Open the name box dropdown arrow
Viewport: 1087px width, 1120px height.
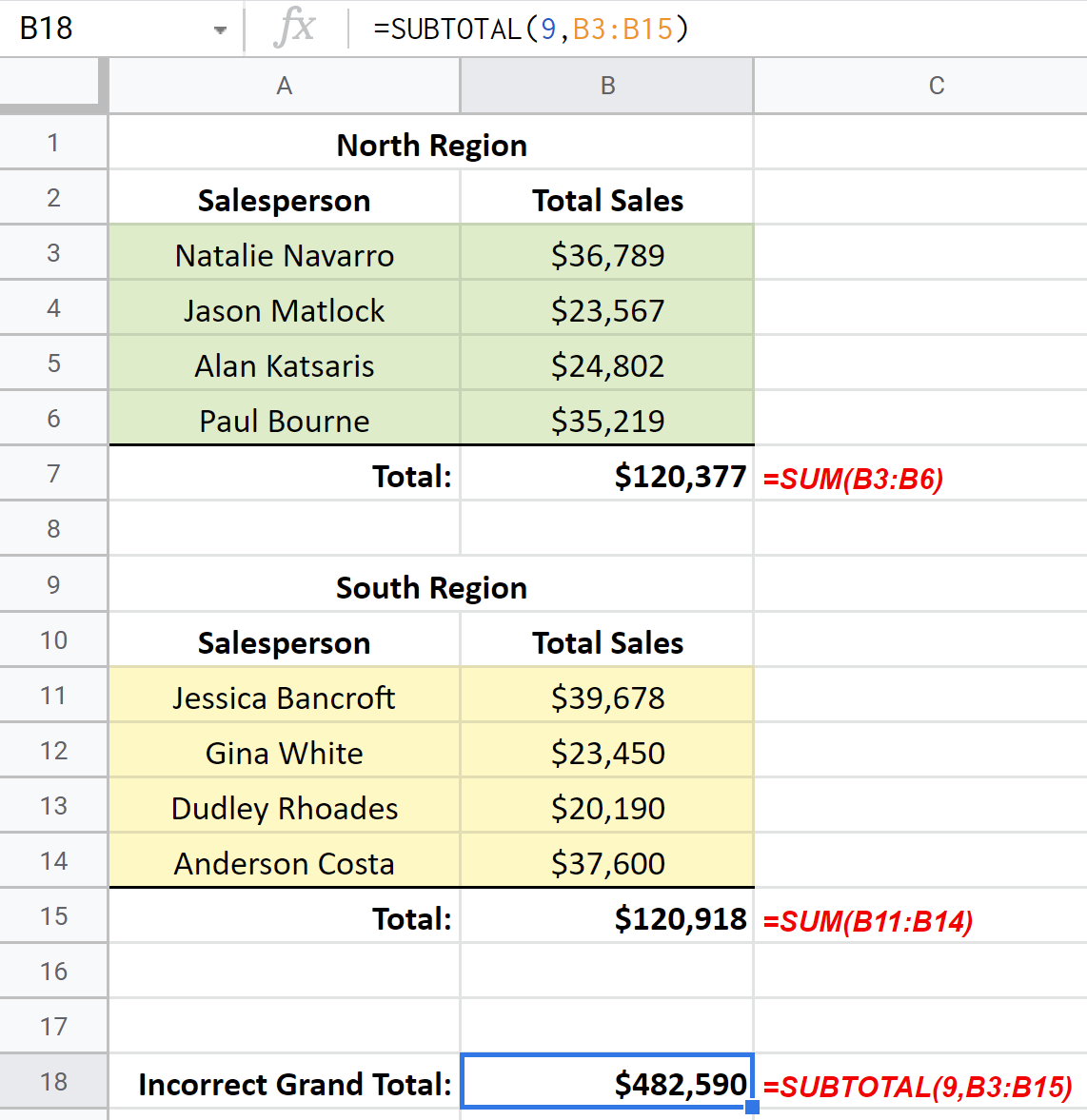[x=220, y=30]
